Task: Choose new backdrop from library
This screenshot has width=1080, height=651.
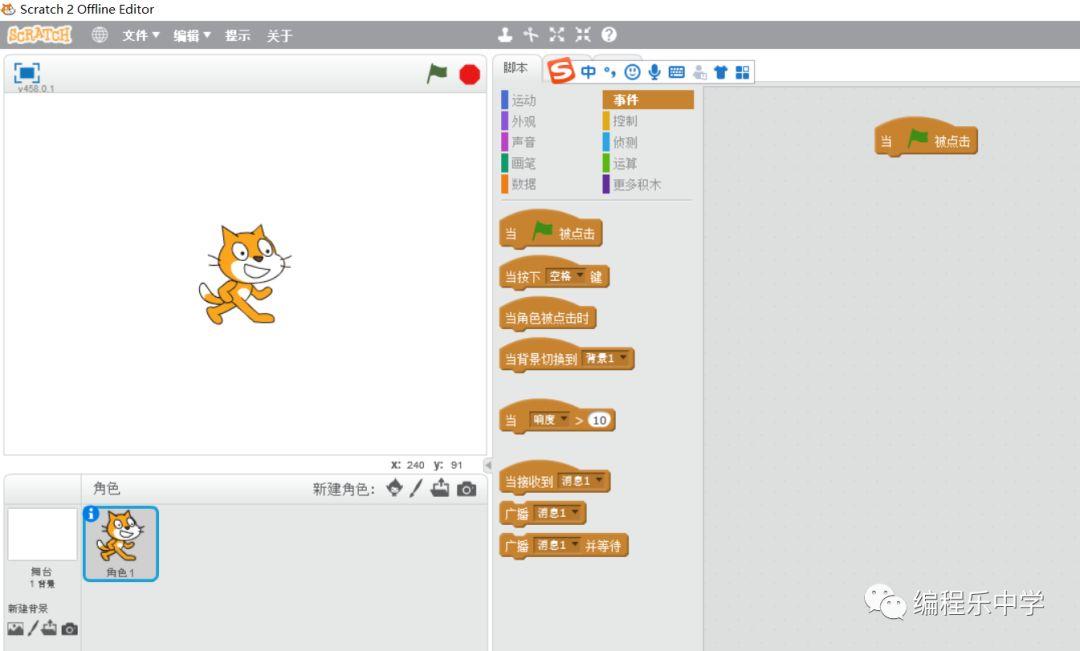Action: 15,628
